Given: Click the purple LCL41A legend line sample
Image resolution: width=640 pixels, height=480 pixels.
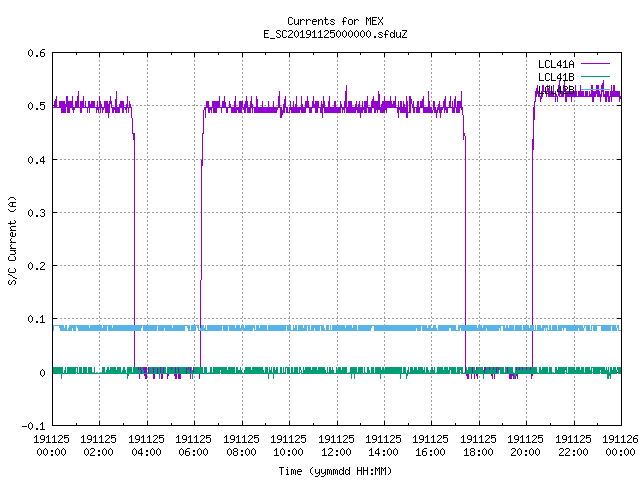Looking at the screenshot, I should [x=595, y=64].
